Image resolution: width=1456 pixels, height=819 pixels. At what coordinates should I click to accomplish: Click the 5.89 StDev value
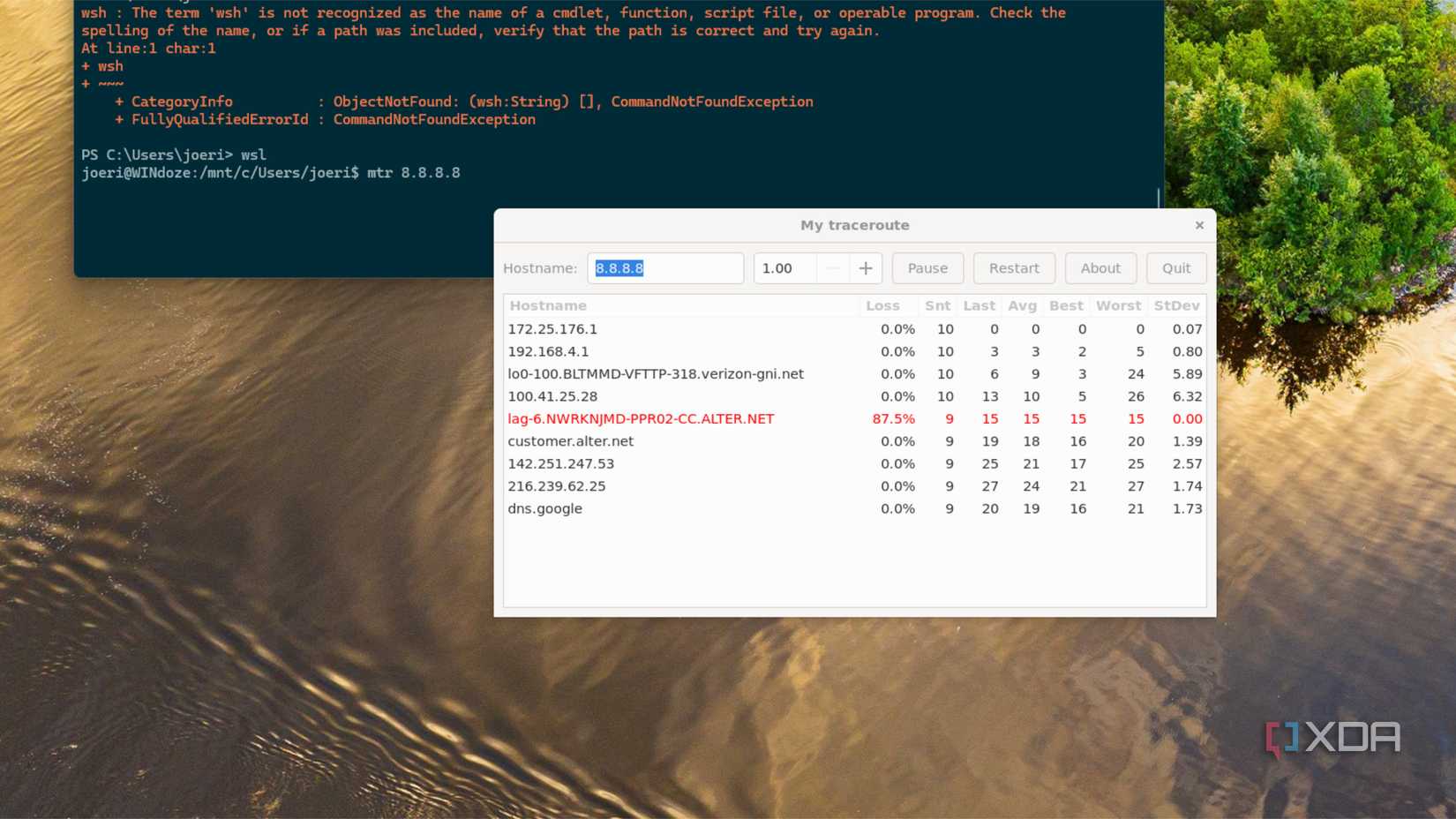(1187, 374)
